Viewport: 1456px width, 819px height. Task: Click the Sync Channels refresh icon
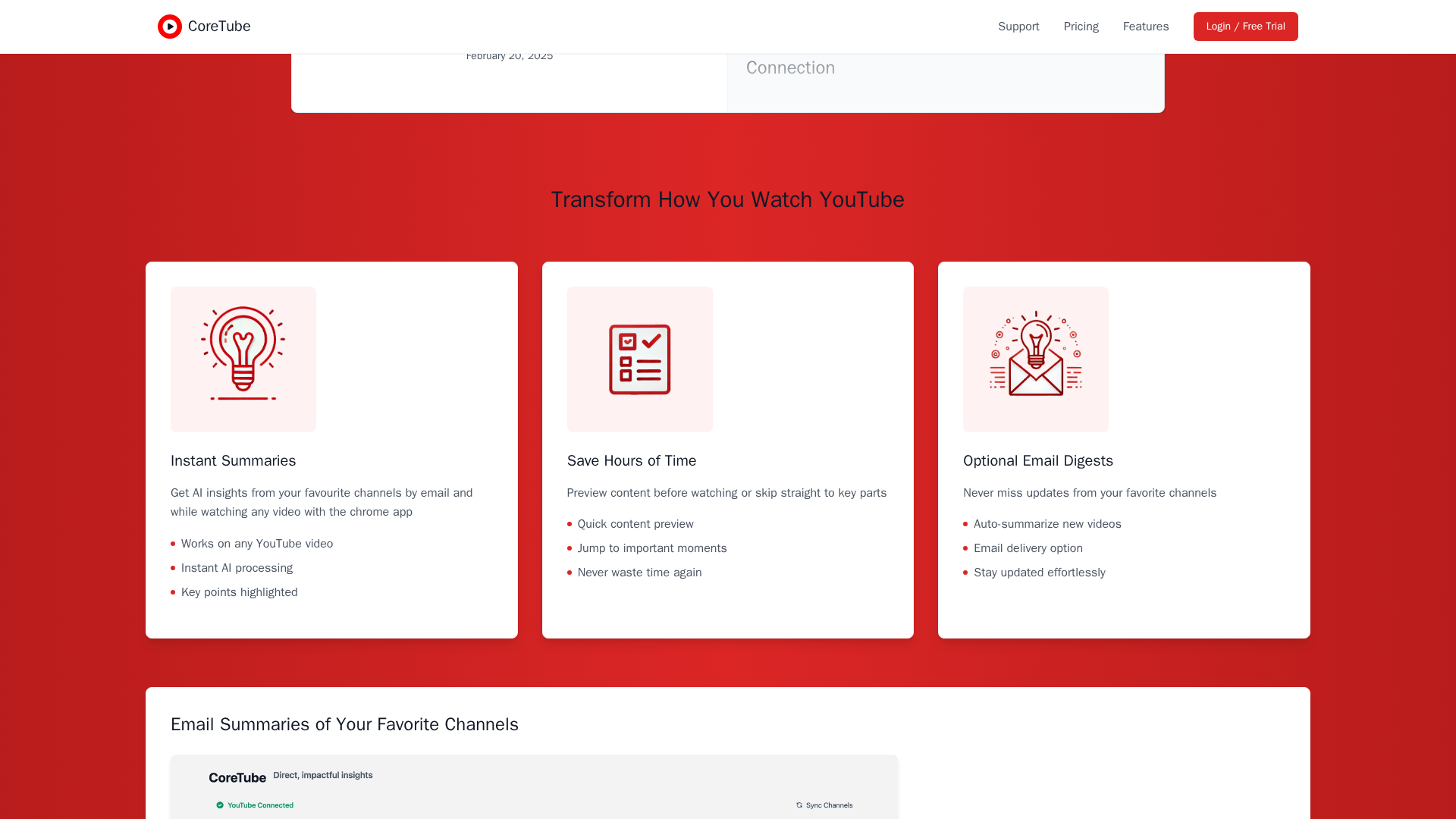pyautogui.click(x=799, y=805)
